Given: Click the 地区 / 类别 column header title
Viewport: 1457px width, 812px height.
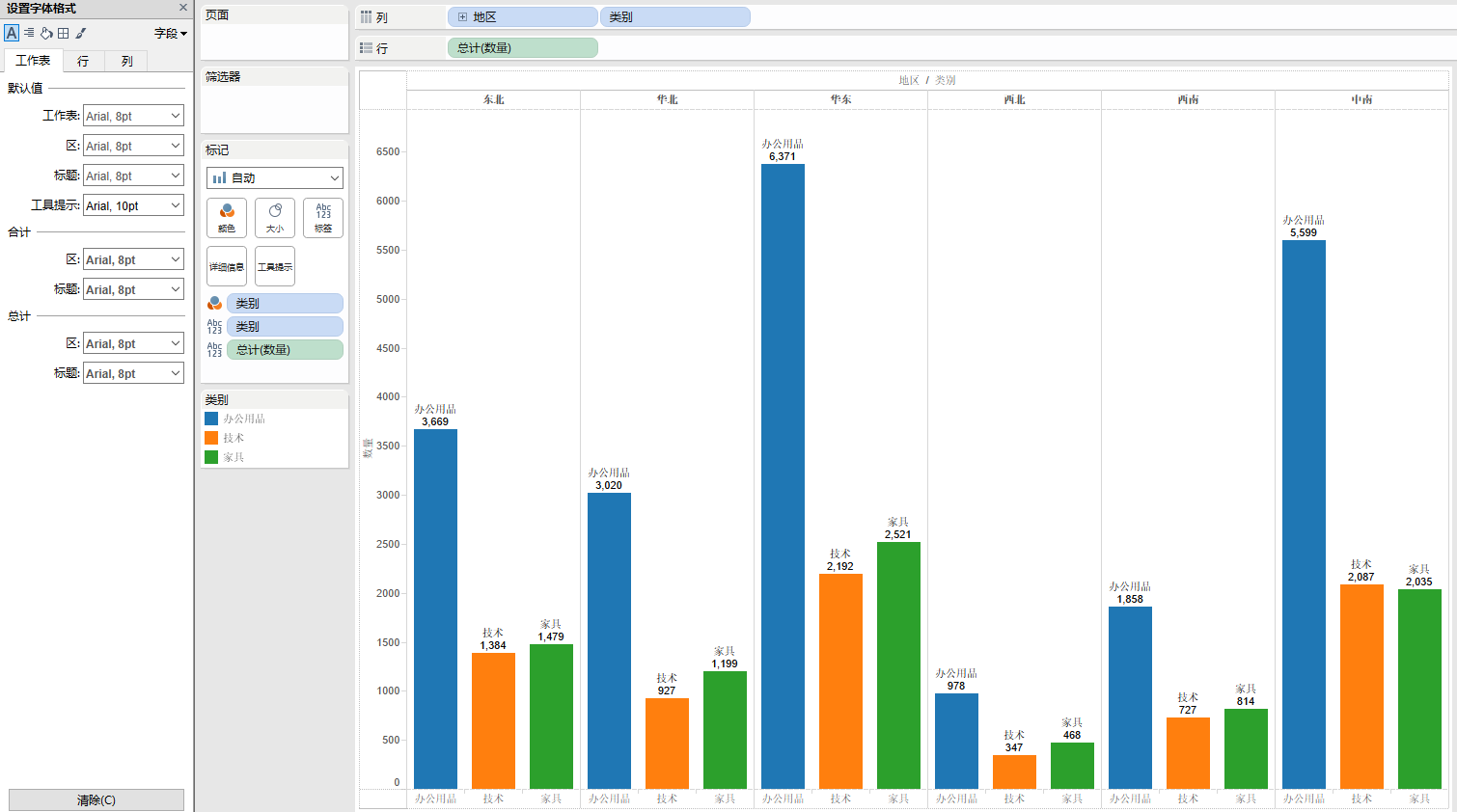Looking at the screenshot, I should coord(927,80).
